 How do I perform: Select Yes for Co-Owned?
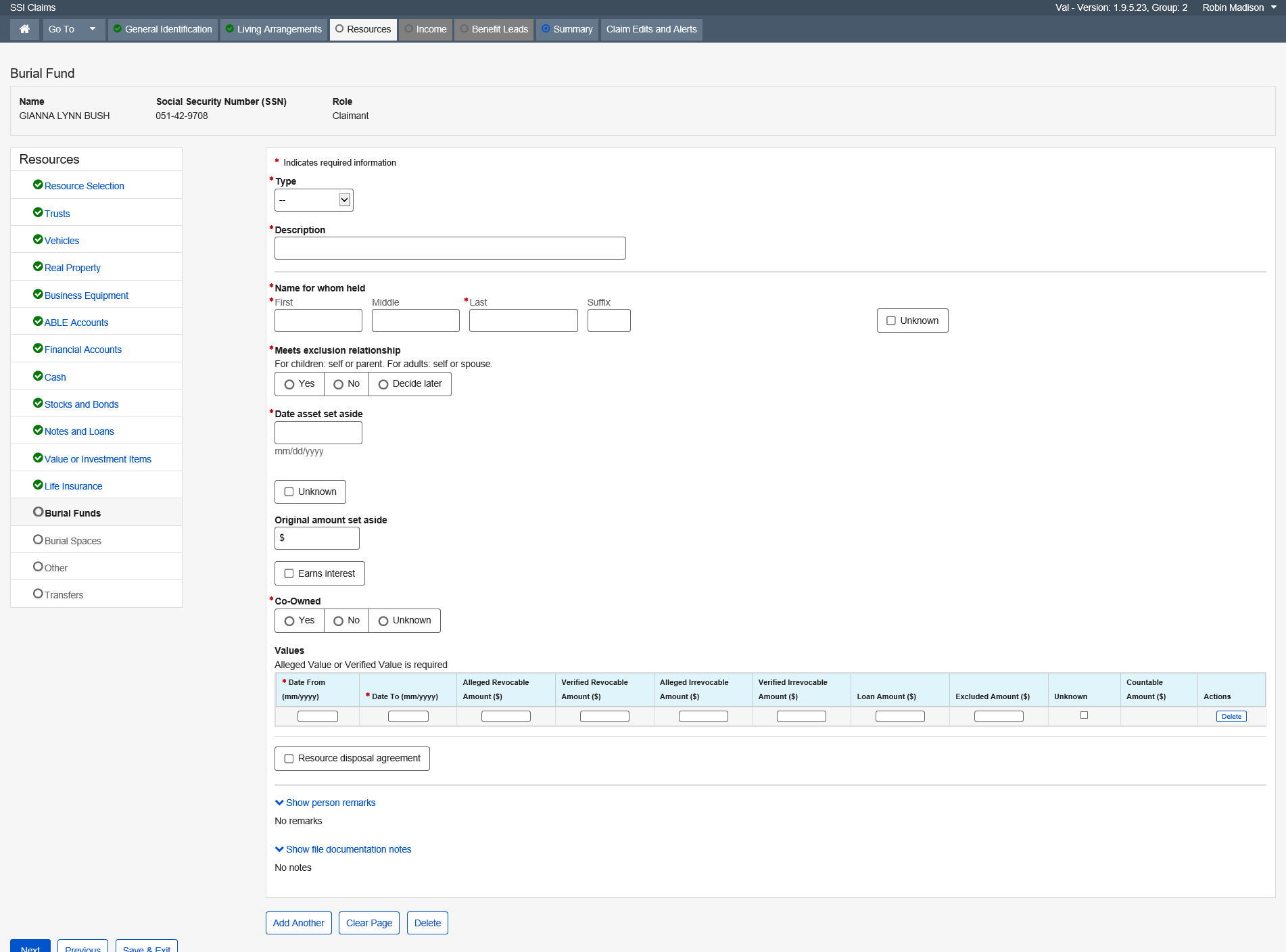click(289, 621)
